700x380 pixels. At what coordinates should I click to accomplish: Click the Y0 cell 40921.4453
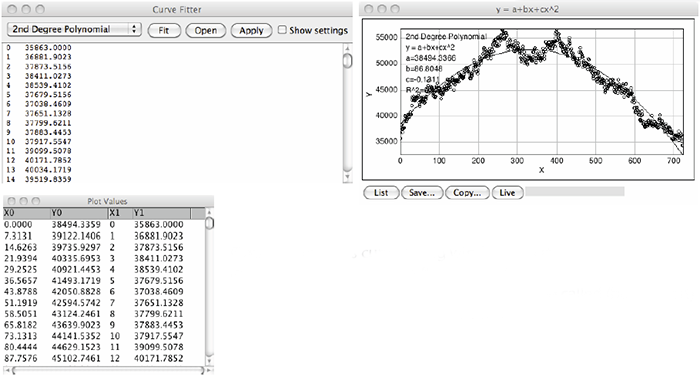click(76, 269)
